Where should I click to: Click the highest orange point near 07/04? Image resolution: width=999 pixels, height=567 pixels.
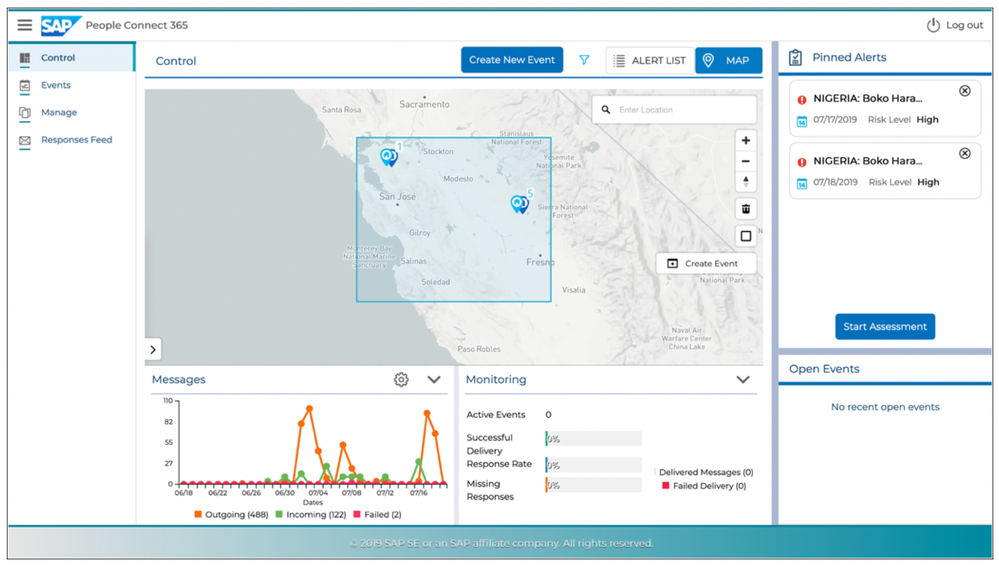310,408
